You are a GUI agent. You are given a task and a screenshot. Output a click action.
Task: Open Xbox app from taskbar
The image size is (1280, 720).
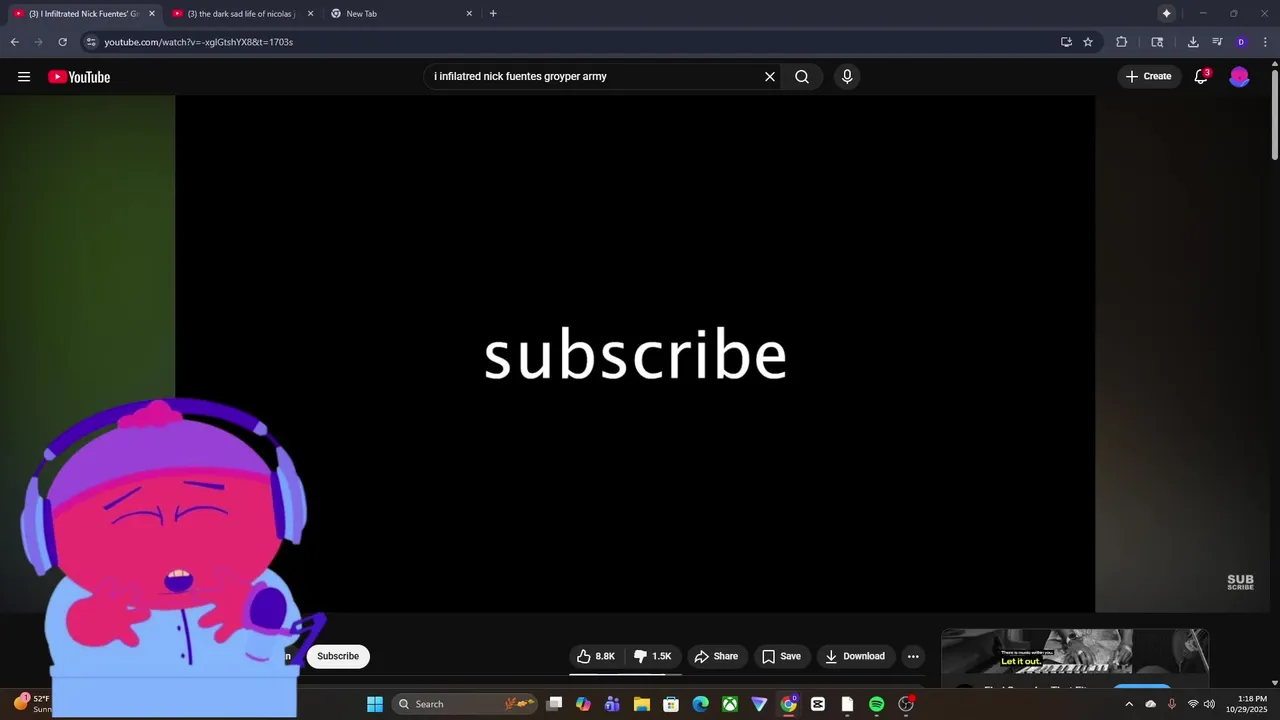[x=730, y=704]
